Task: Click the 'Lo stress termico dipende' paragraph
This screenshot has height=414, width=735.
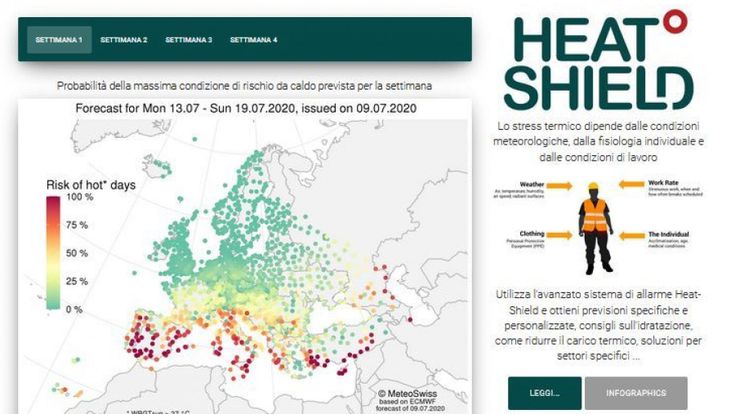Action: [598, 142]
